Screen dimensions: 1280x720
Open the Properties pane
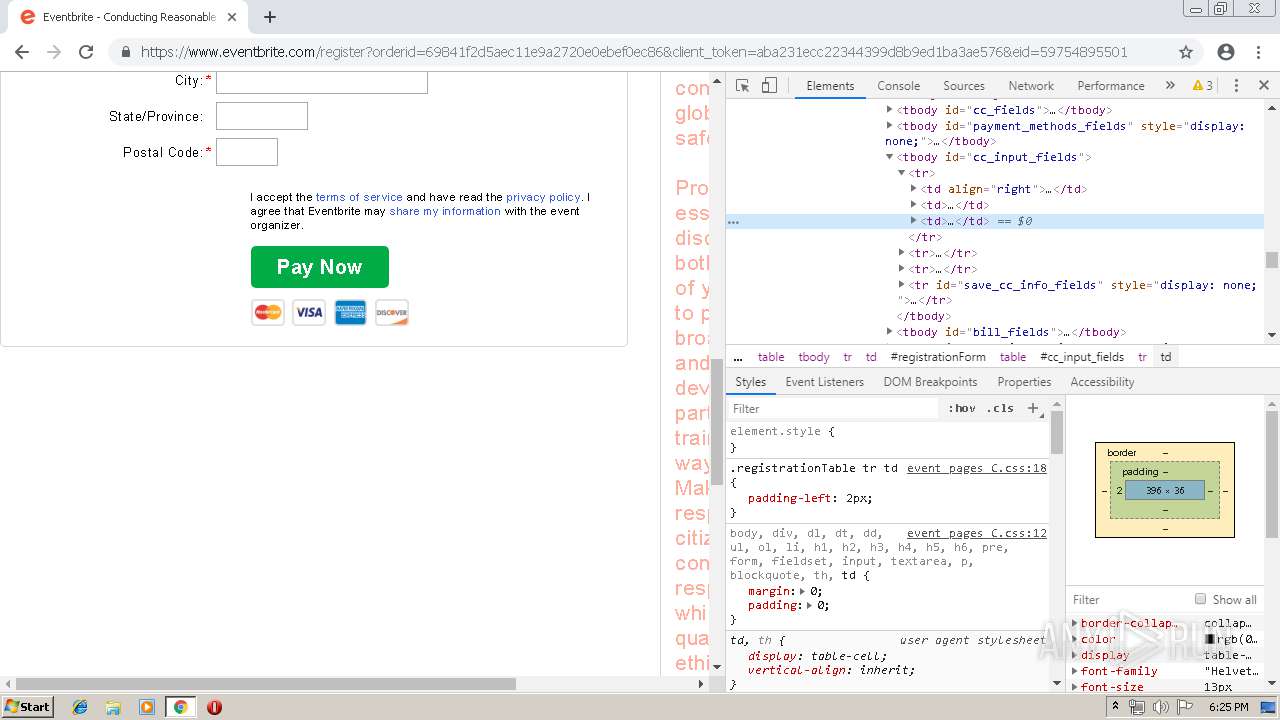[x=1024, y=382]
